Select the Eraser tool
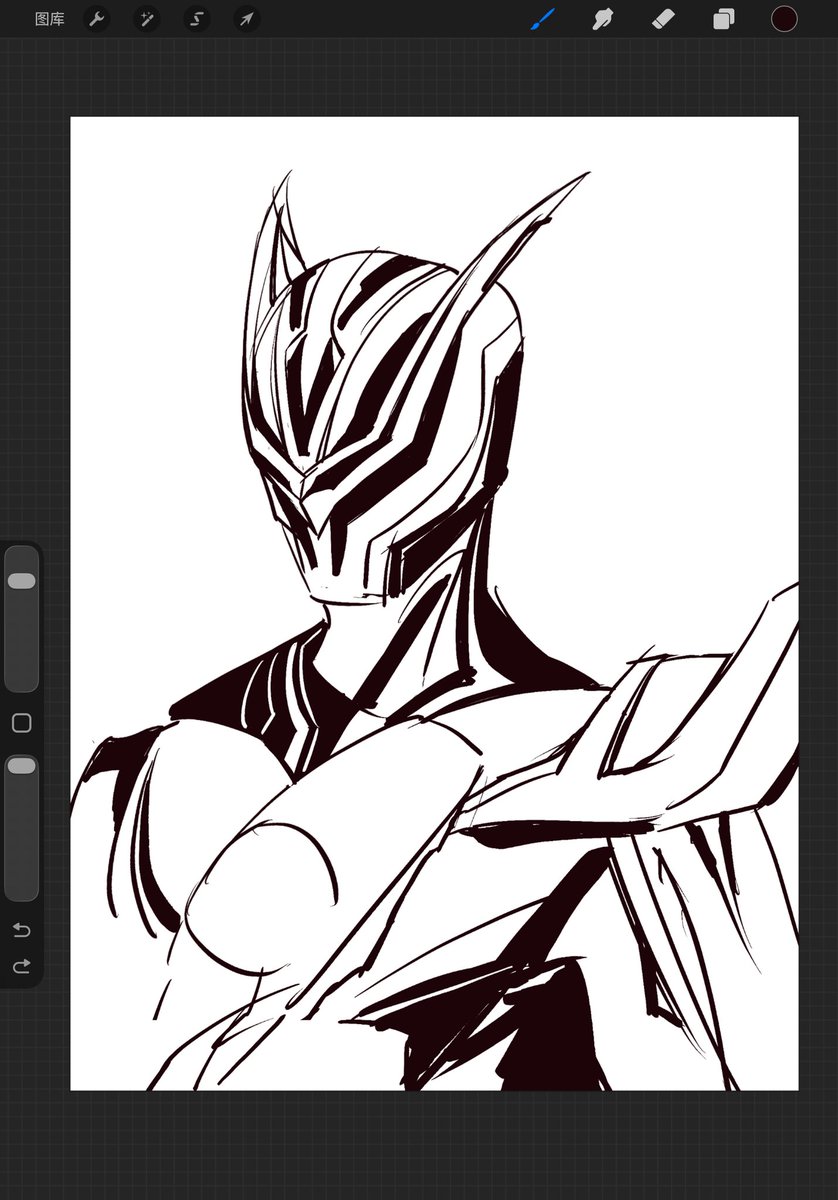Screen dimensions: 838x1200 point(663,19)
